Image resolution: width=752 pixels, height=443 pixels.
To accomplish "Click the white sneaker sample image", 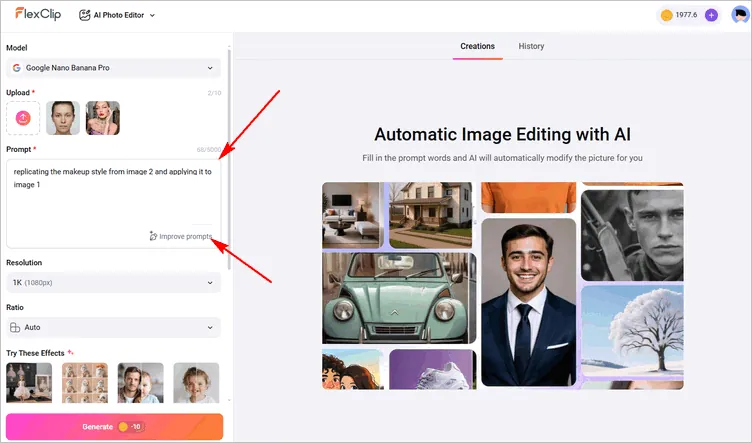I will 433,369.
